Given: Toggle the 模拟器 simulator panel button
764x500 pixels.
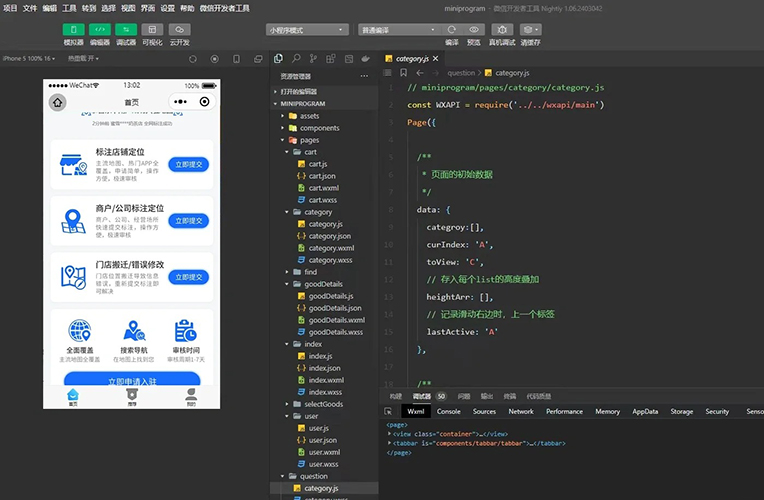Looking at the screenshot, I should (x=74, y=29).
